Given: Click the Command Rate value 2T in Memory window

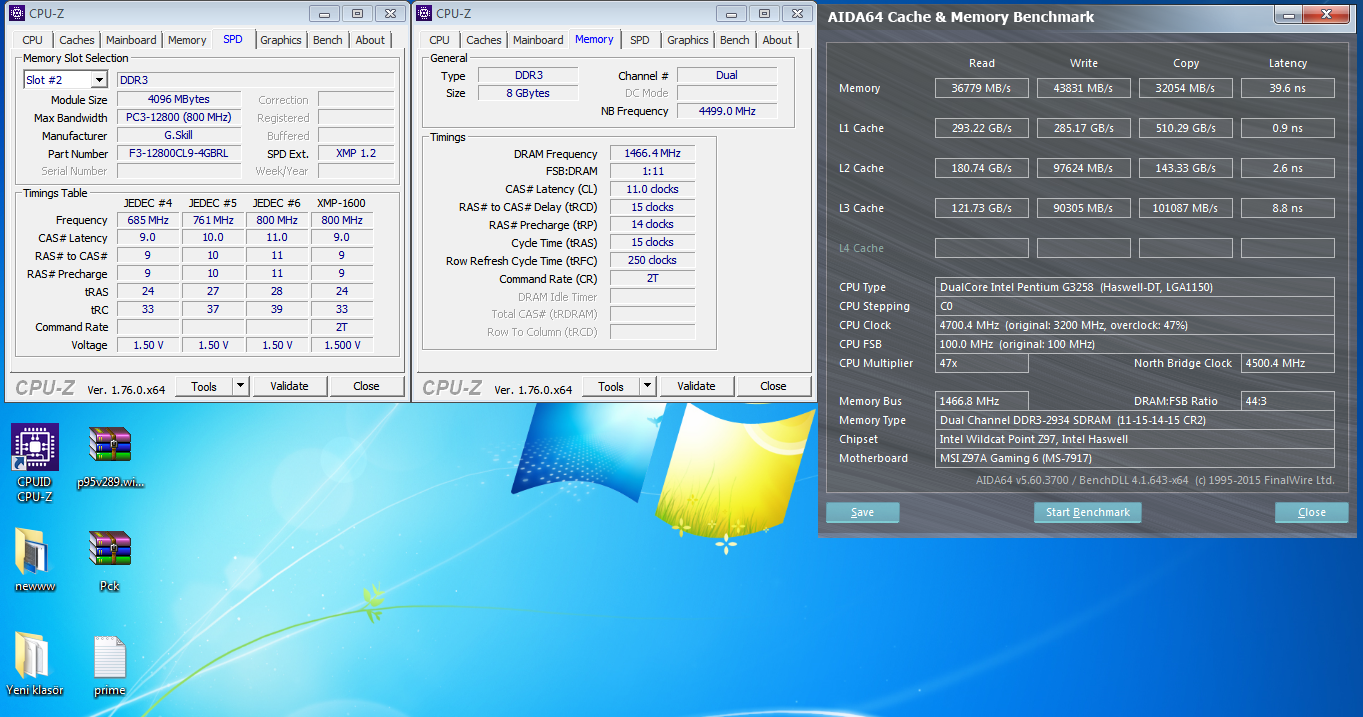Looking at the screenshot, I should pyautogui.click(x=652, y=278).
